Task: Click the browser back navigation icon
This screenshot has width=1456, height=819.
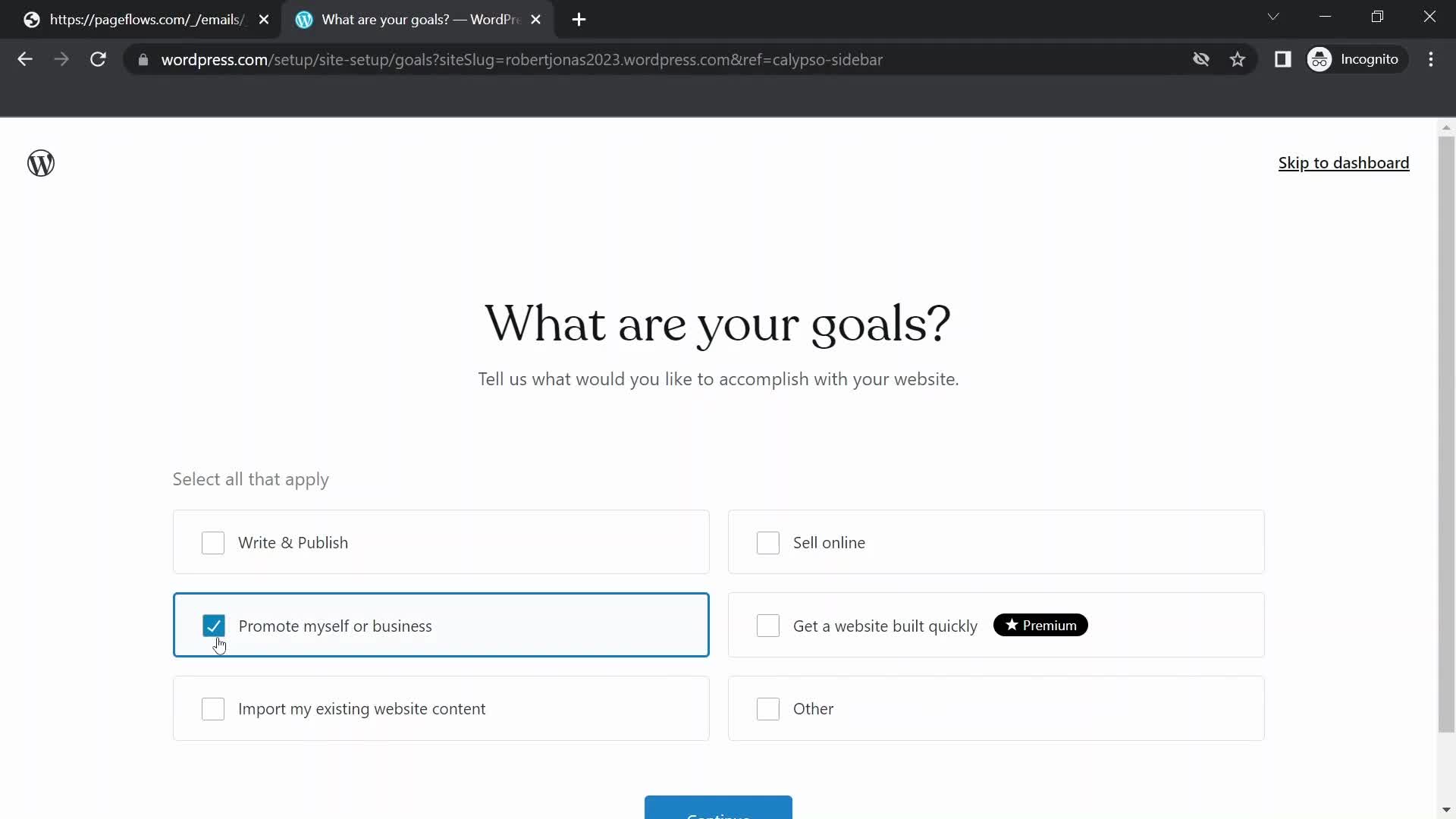Action: [x=25, y=59]
